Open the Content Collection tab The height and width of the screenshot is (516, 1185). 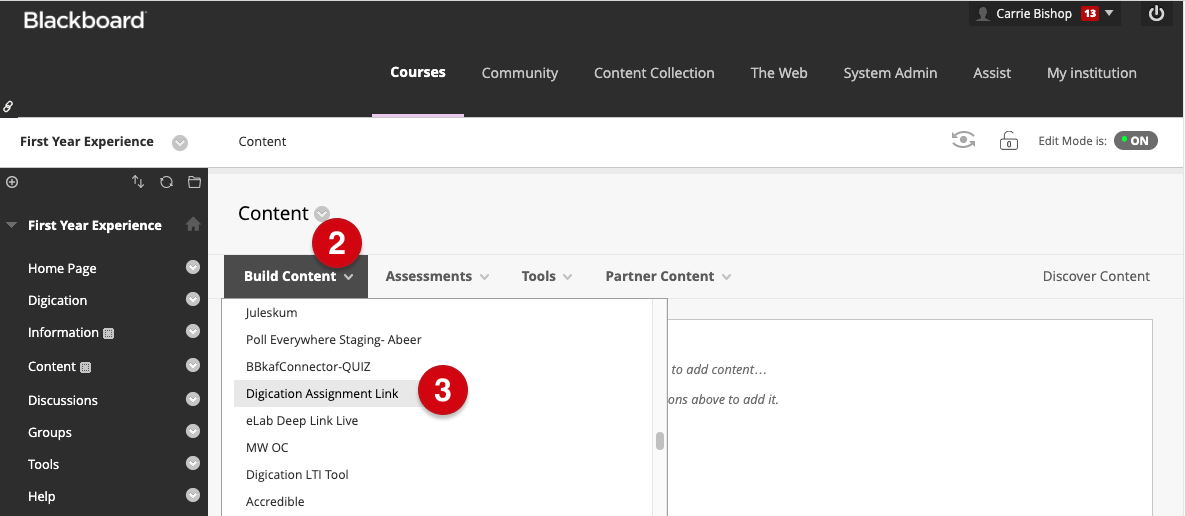click(654, 73)
